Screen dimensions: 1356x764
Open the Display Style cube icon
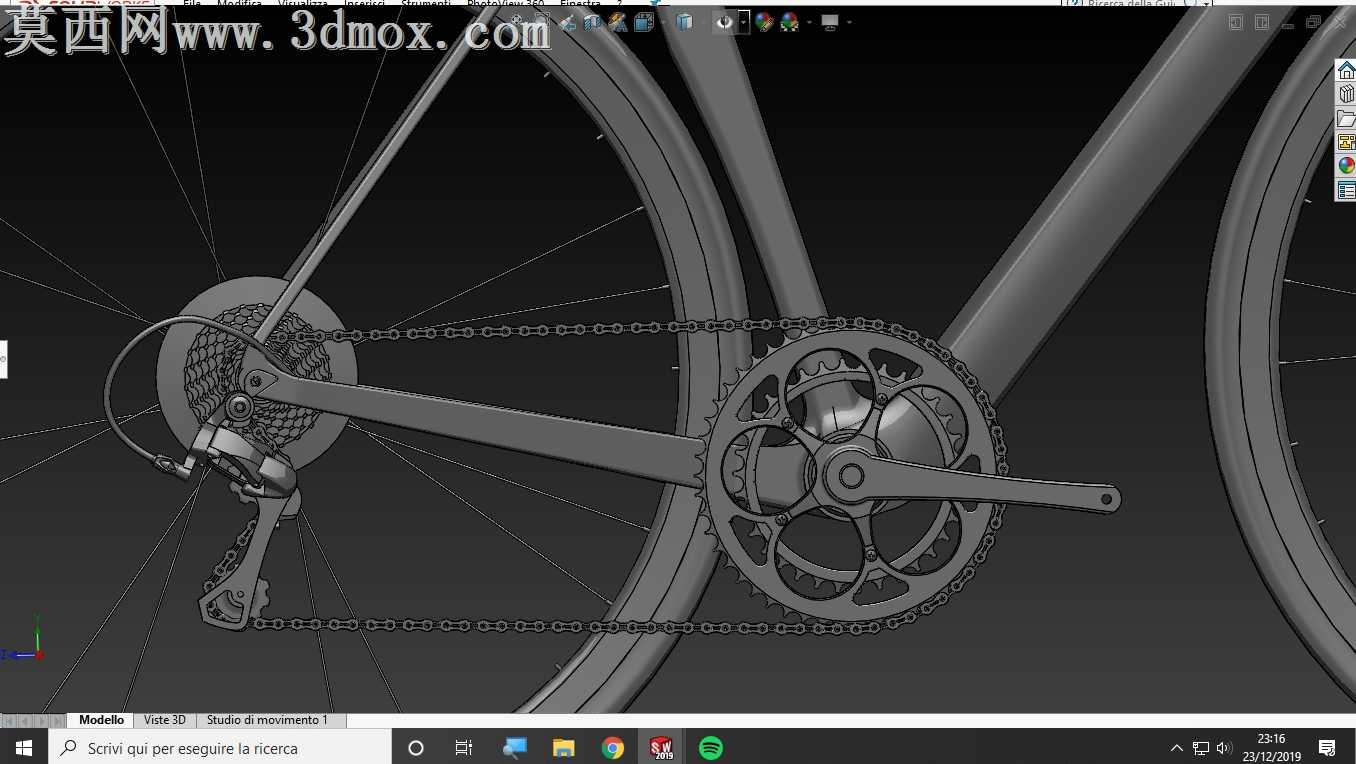684,22
